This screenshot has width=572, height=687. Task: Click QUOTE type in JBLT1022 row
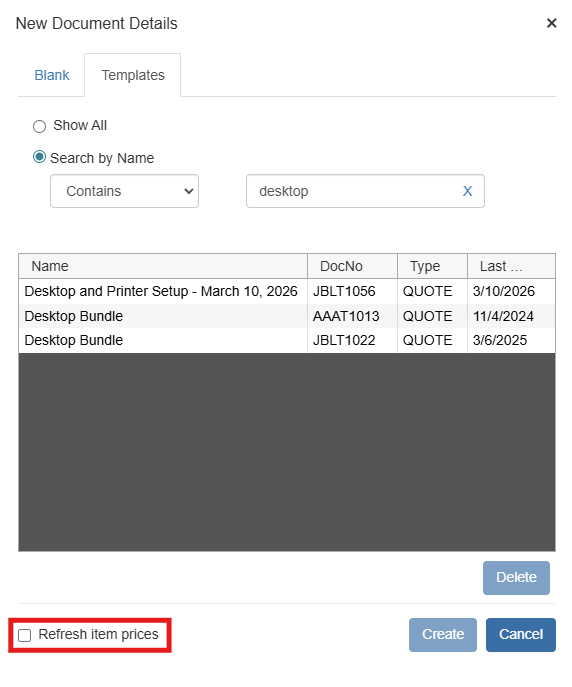(432, 340)
